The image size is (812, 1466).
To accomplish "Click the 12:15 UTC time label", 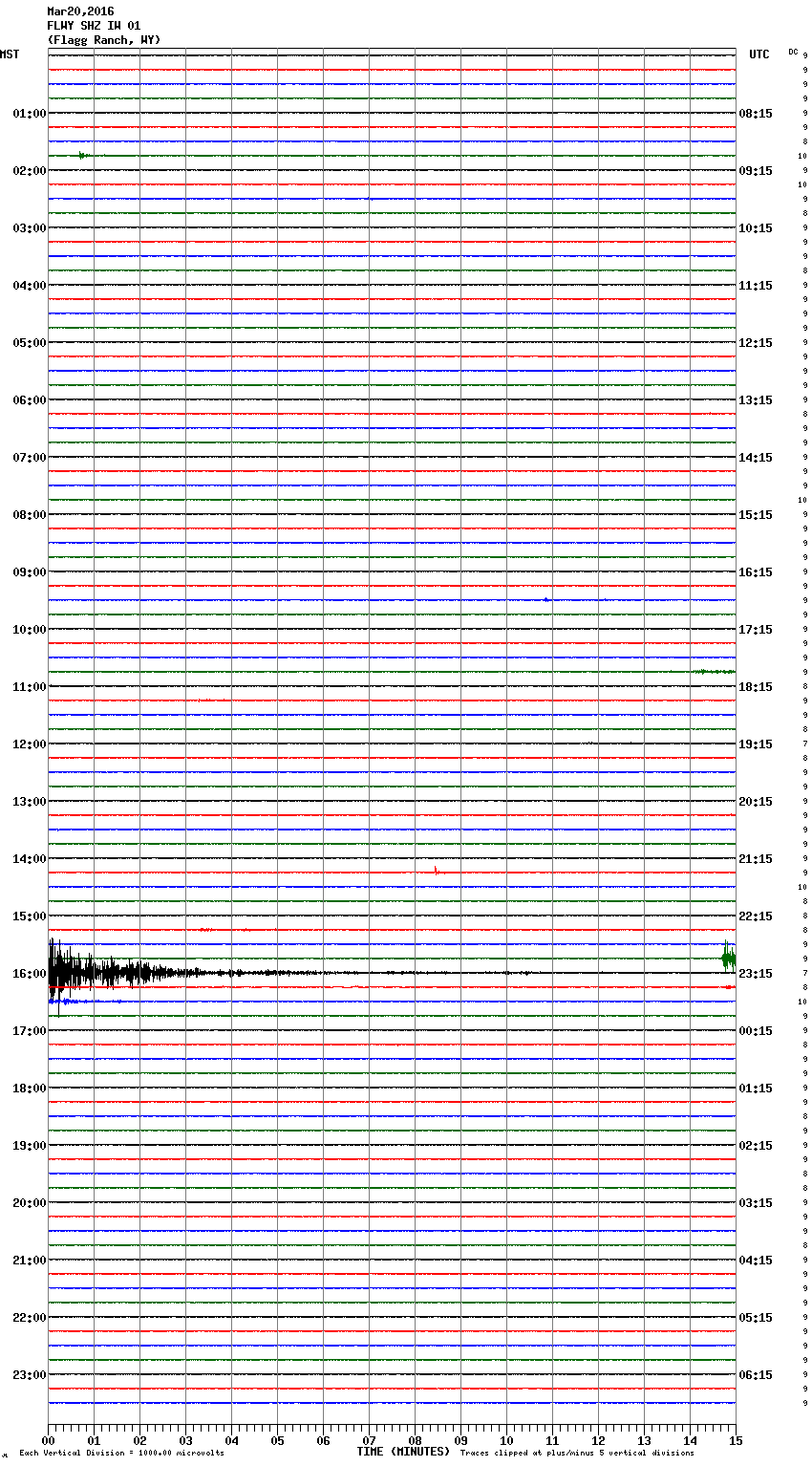I will point(756,343).
